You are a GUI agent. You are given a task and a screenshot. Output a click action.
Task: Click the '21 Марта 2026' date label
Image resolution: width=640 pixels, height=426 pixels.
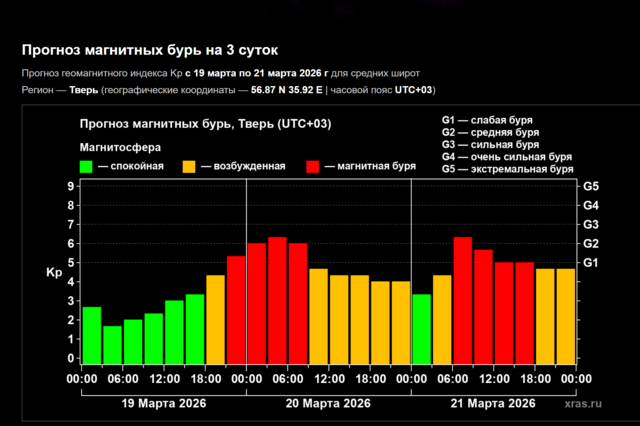pyautogui.click(x=493, y=404)
